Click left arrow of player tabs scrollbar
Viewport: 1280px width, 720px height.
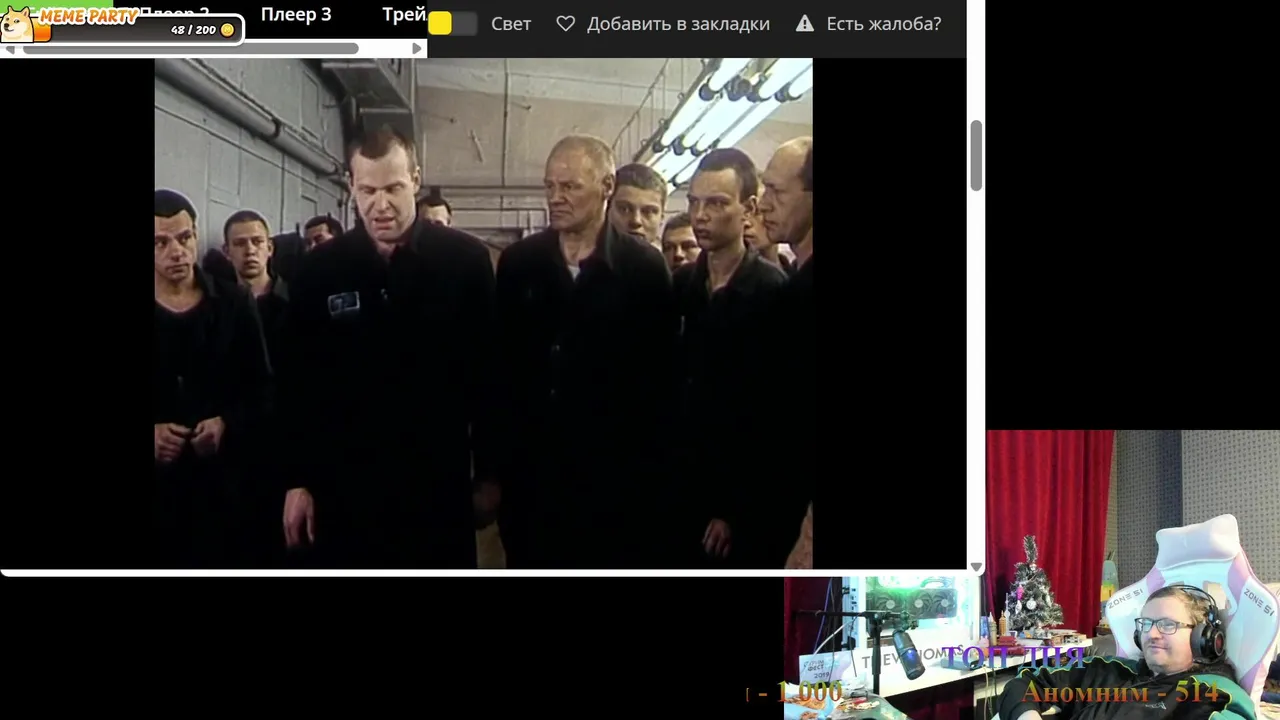[x=9, y=48]
